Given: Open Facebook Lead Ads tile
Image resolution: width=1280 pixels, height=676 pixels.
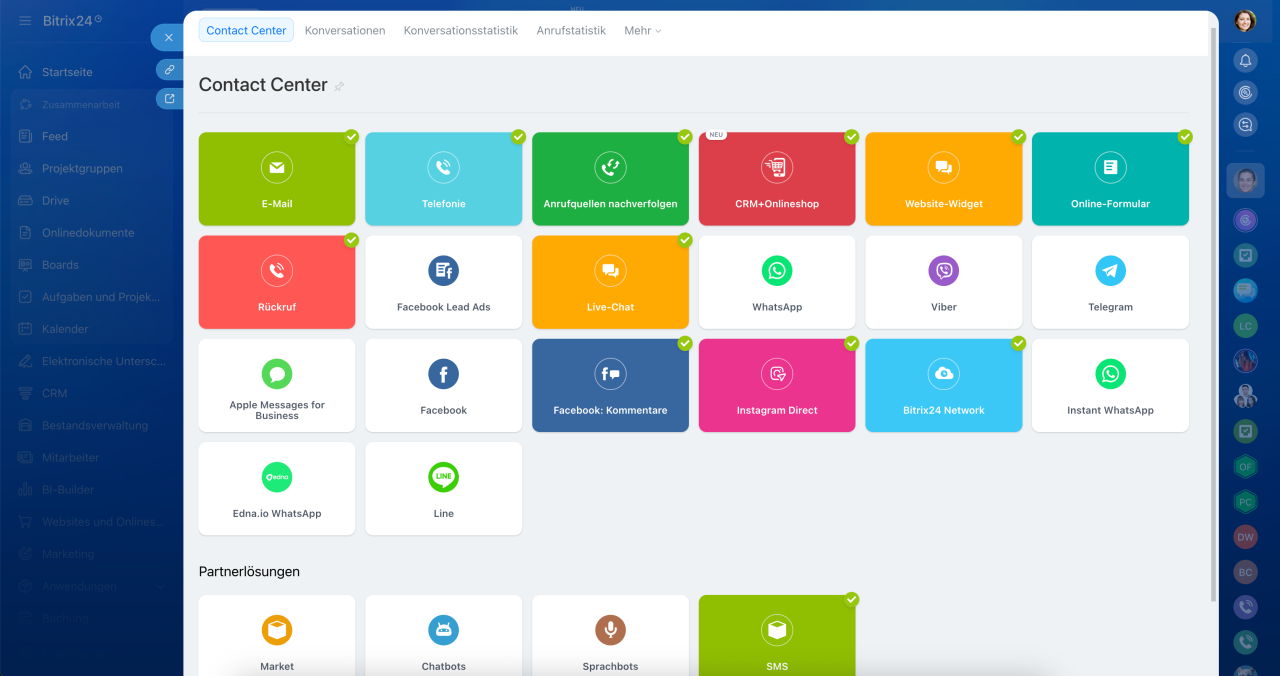Looking at the screenshot, I should 444,282.
